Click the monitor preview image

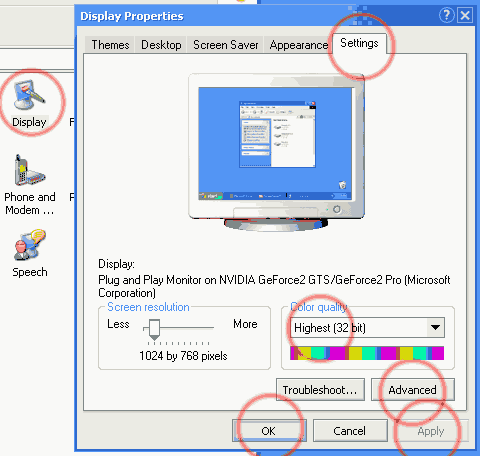click(276, 152)
